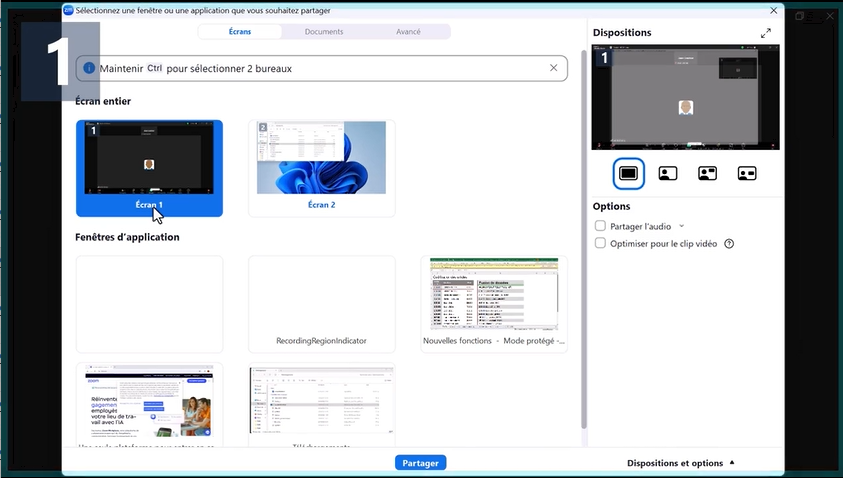Viewport: 843px width, 478px height.
Task: Open the Partager l'audio dropdown arrow
Action: [682, 226]
